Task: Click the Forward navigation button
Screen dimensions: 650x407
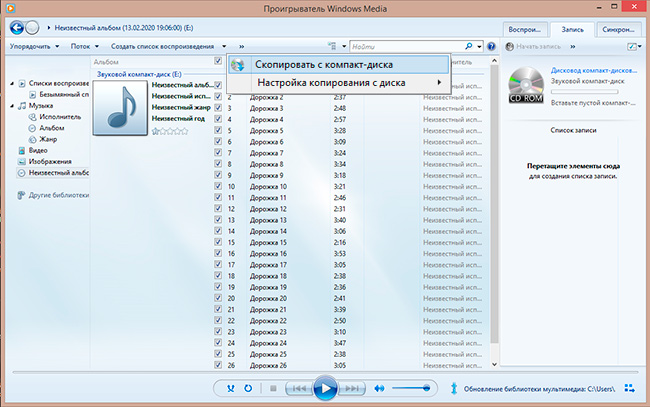Action: pos(32,28)
